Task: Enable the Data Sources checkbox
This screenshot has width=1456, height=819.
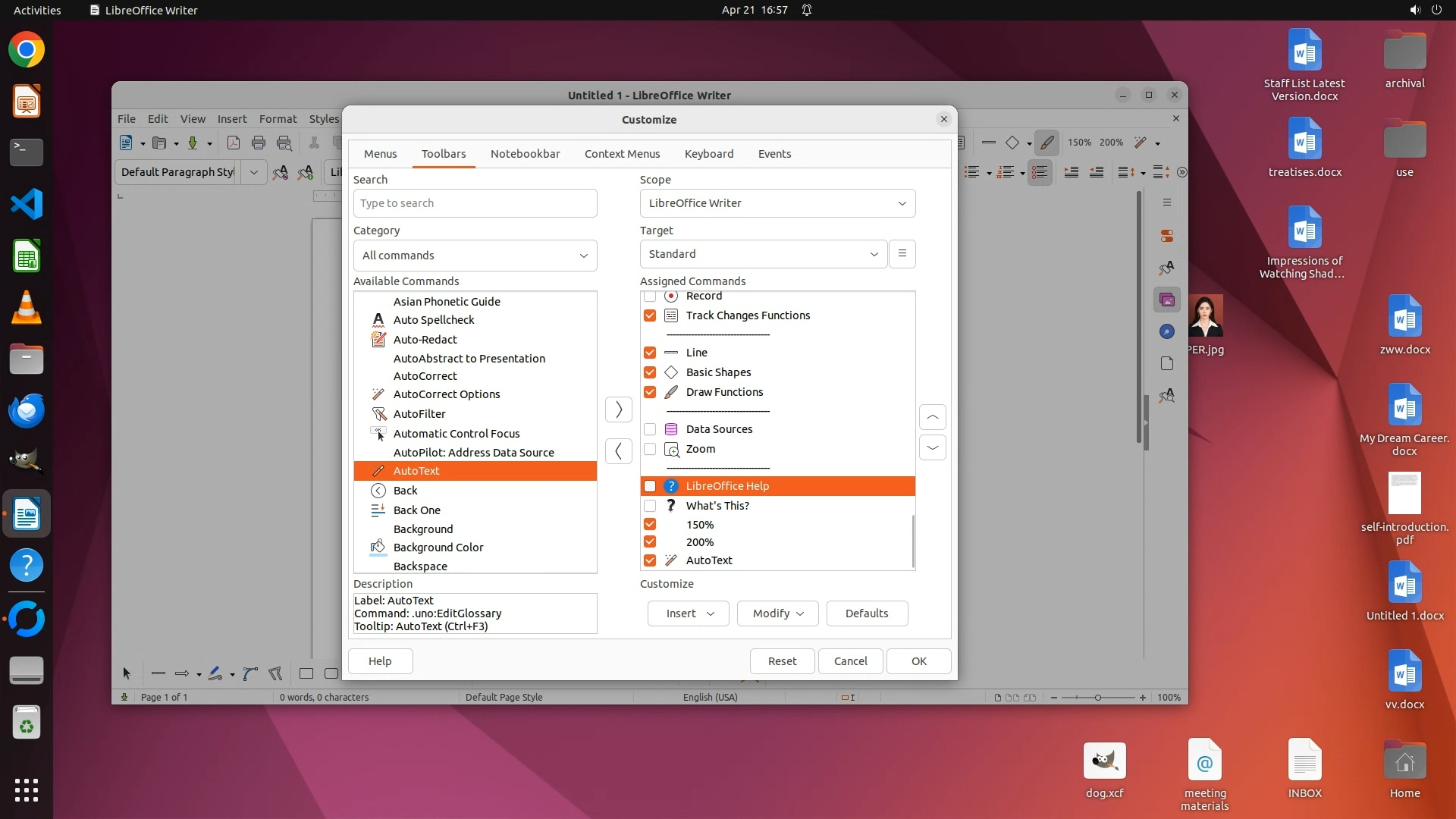Action: 650,429
